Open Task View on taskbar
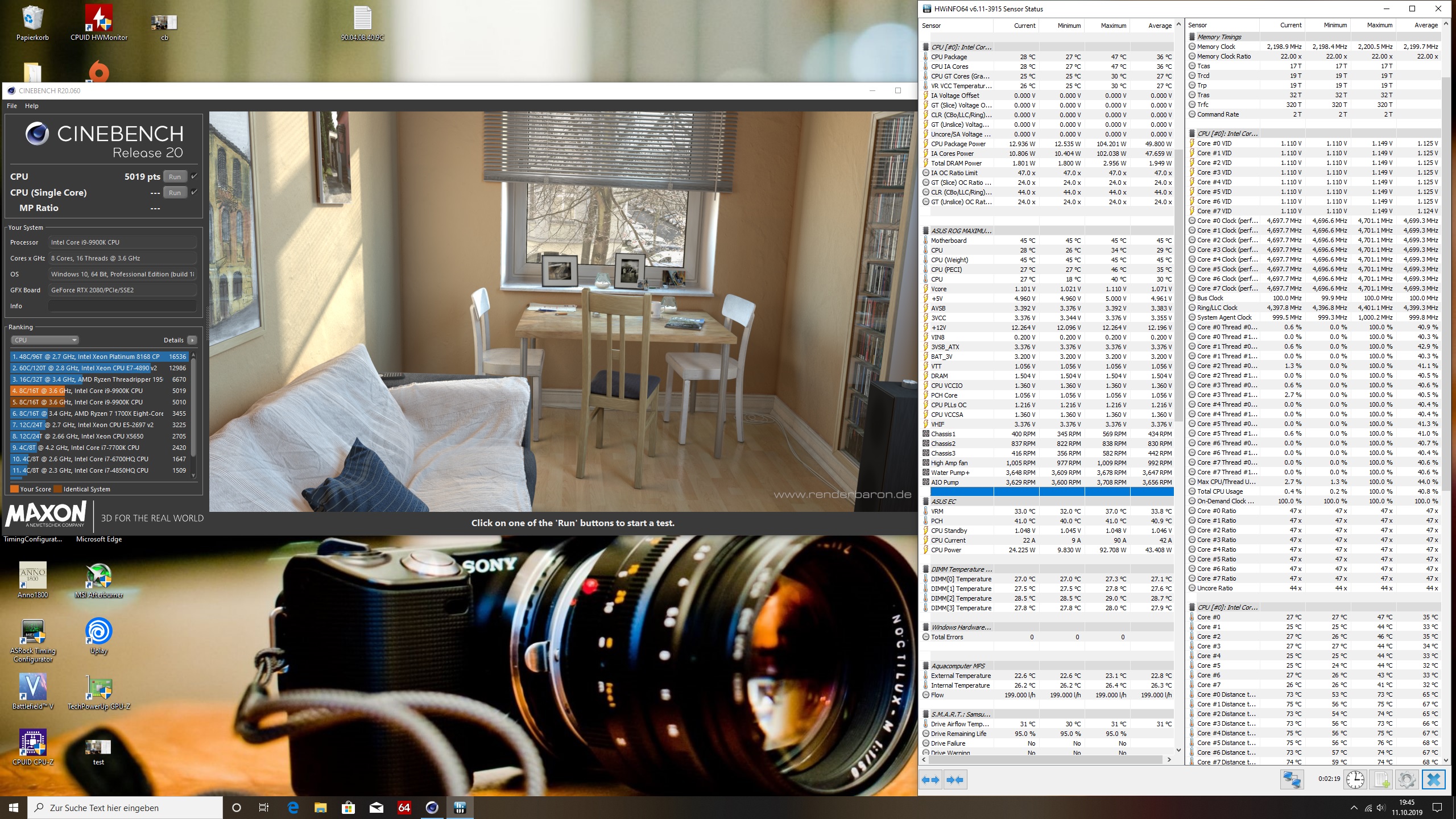 tap(263, 808)
